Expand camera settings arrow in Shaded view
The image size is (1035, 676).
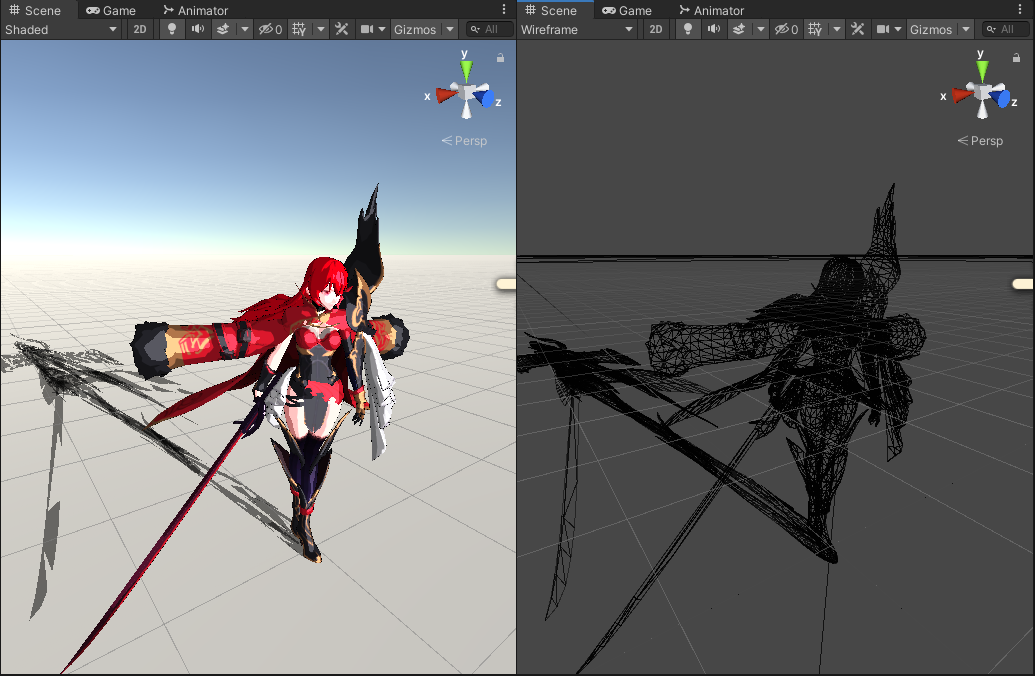pos(382,29)
